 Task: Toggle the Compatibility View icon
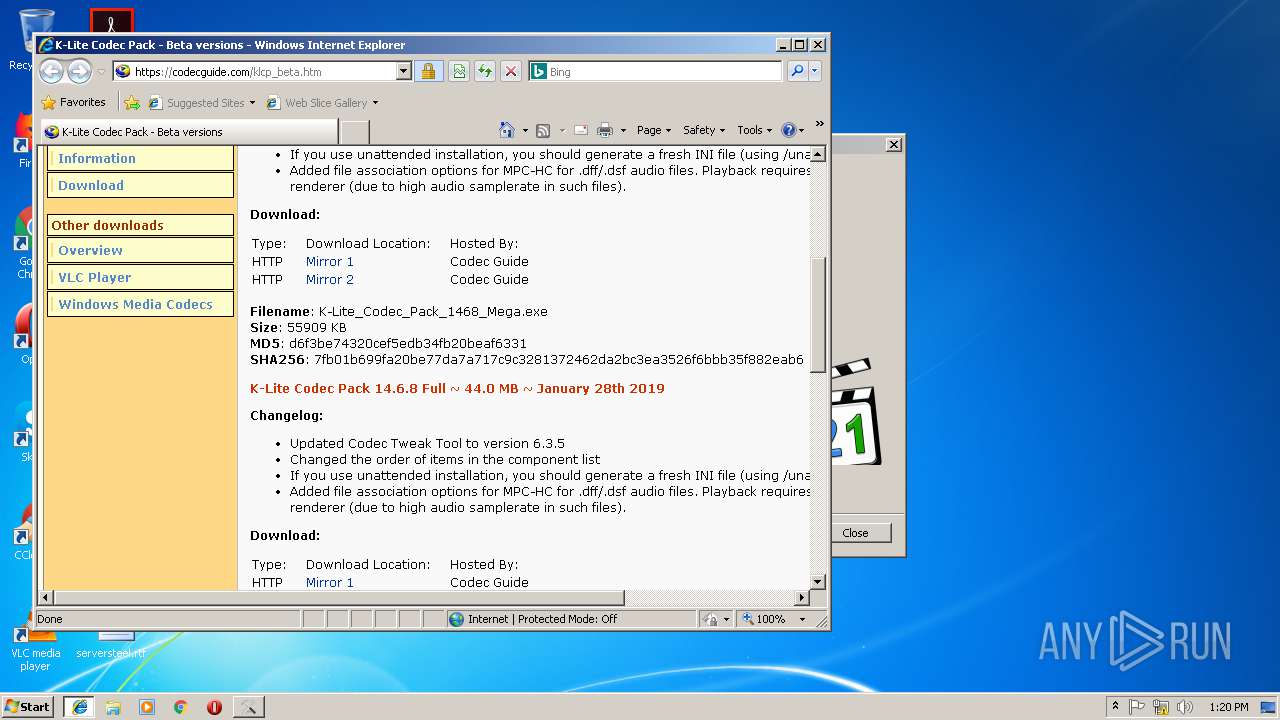[x=458, y=71]
